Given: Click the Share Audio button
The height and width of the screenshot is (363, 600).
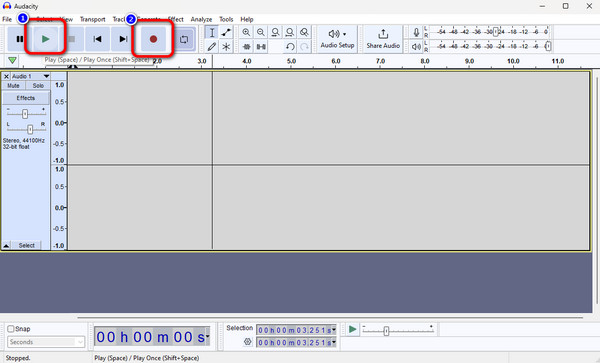Looking at the screenshot, I should 383,39.
